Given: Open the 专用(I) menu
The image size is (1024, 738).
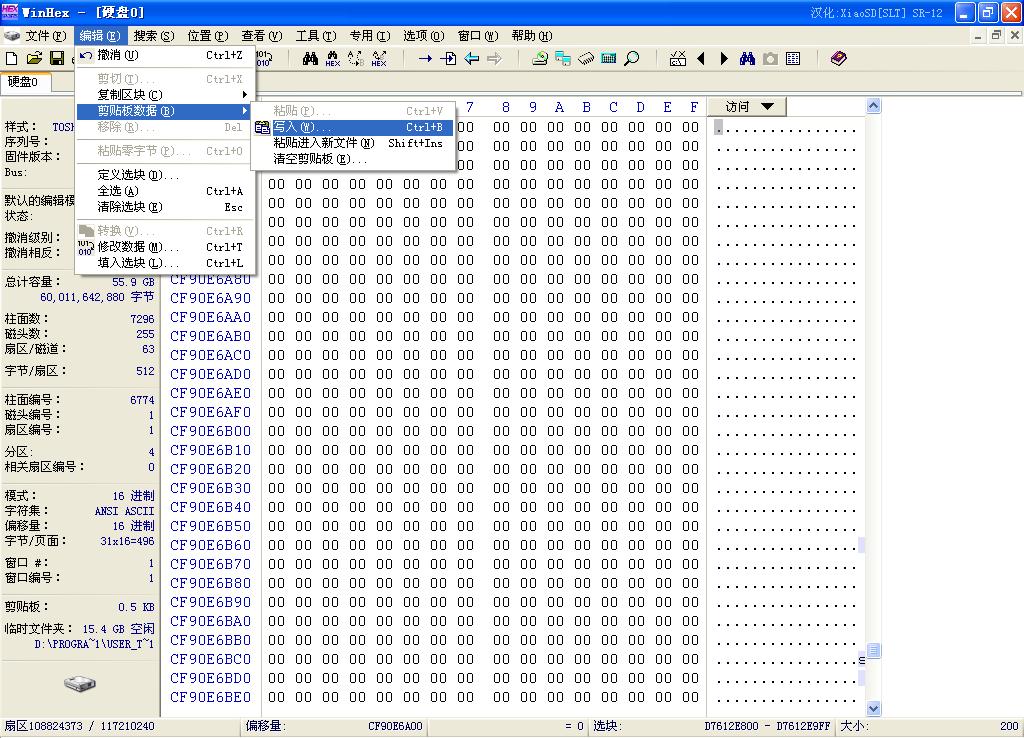Looking at the screenshot, I should coord(370,36).
